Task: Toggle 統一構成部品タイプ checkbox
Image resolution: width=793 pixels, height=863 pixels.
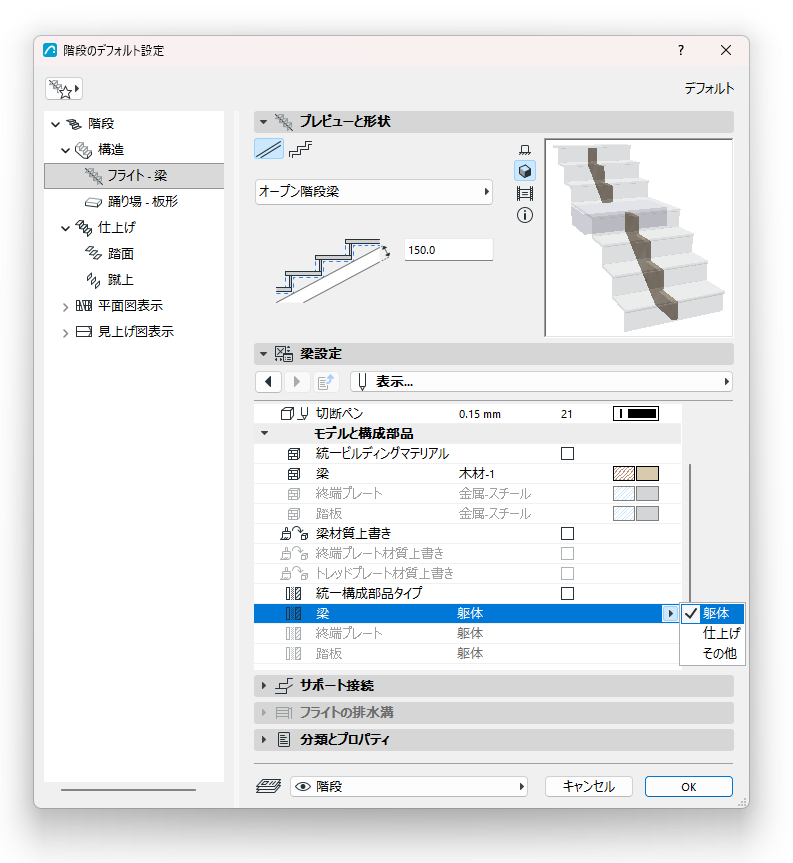Action: (567, 593)
